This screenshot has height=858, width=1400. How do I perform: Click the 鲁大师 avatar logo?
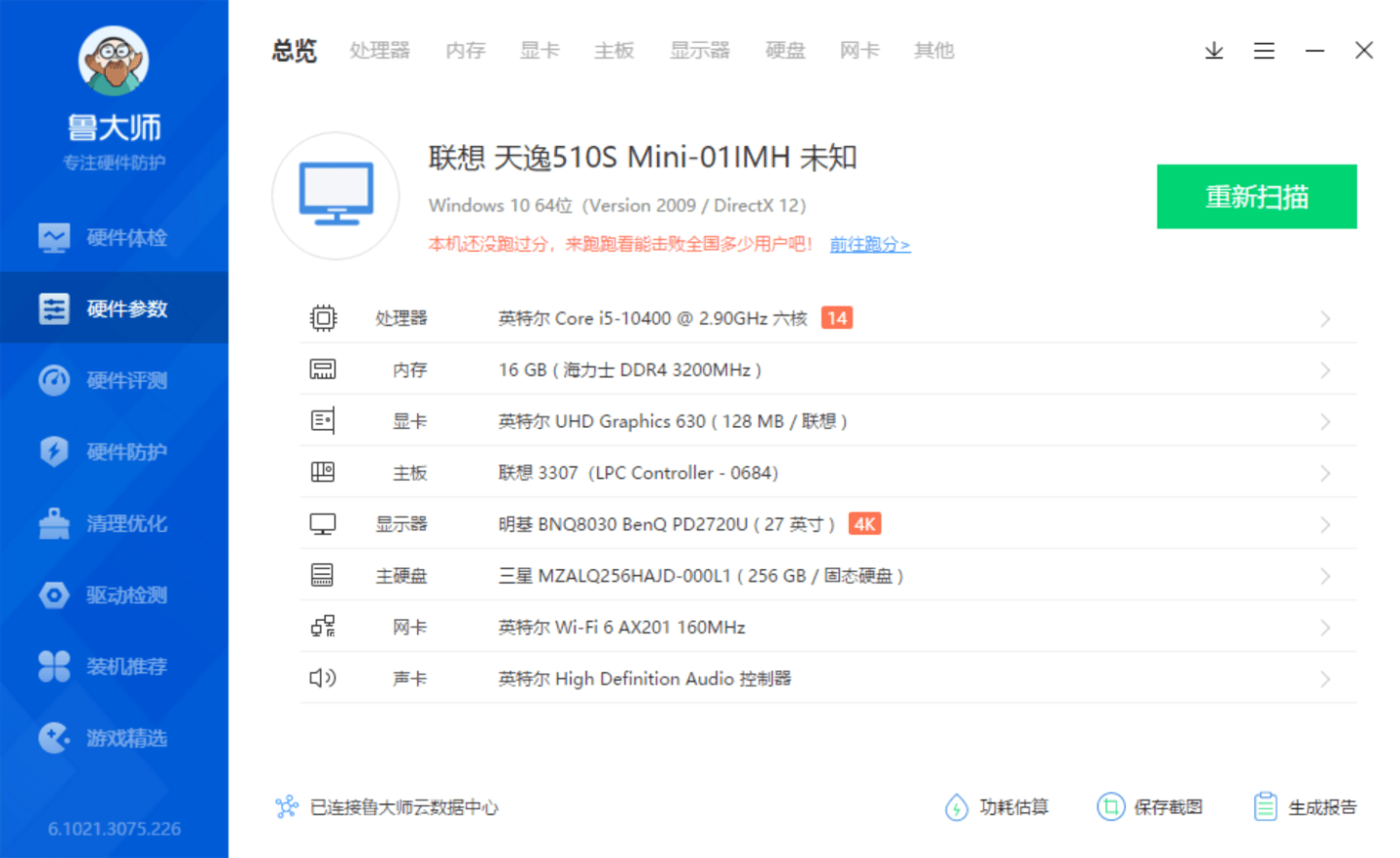(x=114, y=60)
